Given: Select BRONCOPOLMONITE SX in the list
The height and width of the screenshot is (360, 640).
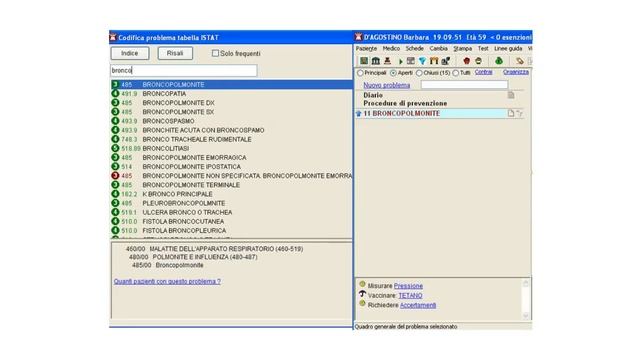Looking at the screenshot, I should click(231, 112).
